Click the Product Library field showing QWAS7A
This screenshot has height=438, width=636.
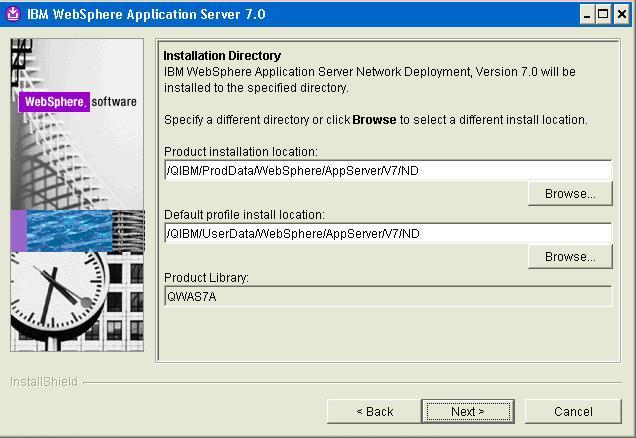tap(388, 296)
